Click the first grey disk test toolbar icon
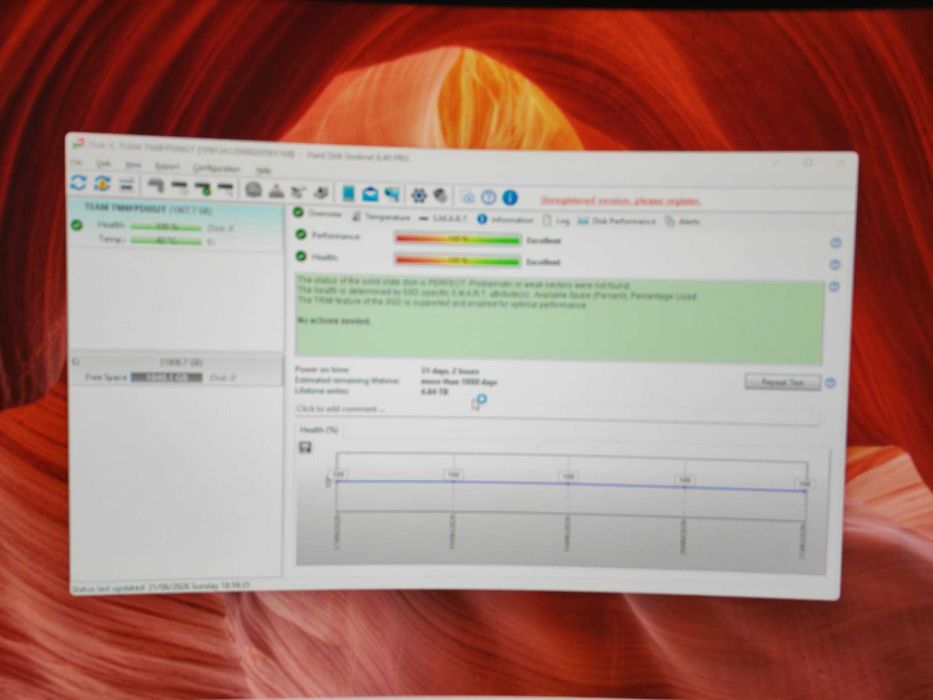 coord(156,186)
